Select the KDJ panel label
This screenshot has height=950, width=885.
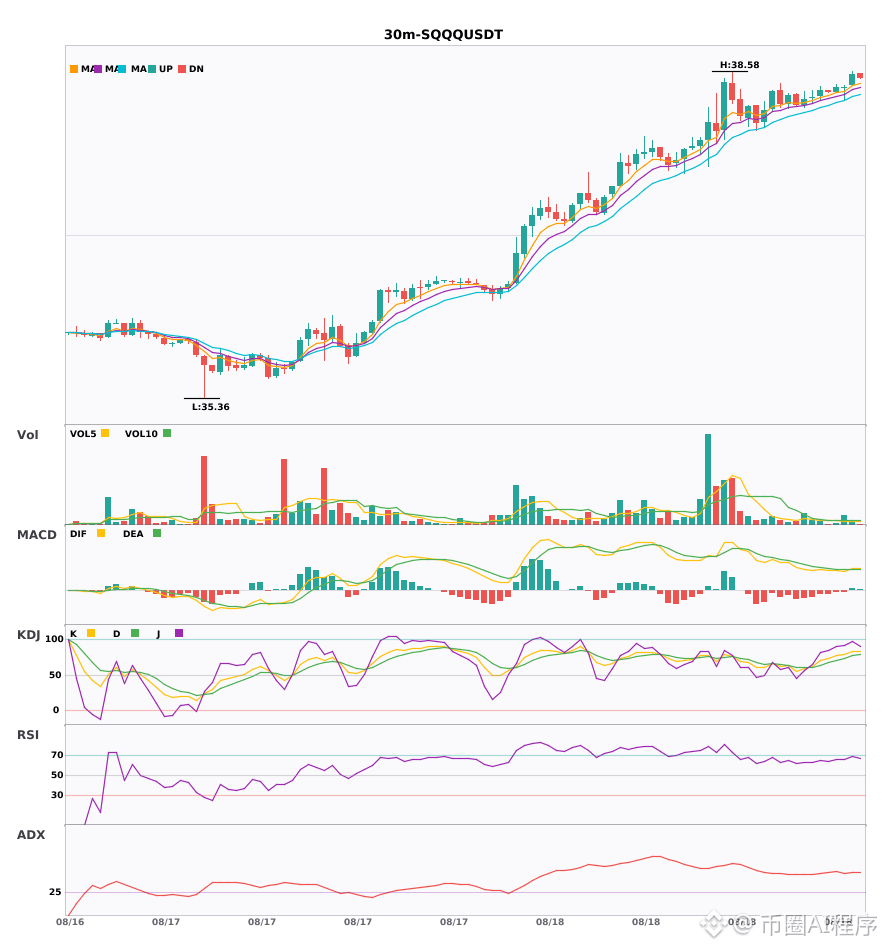[x=28, y=635]
